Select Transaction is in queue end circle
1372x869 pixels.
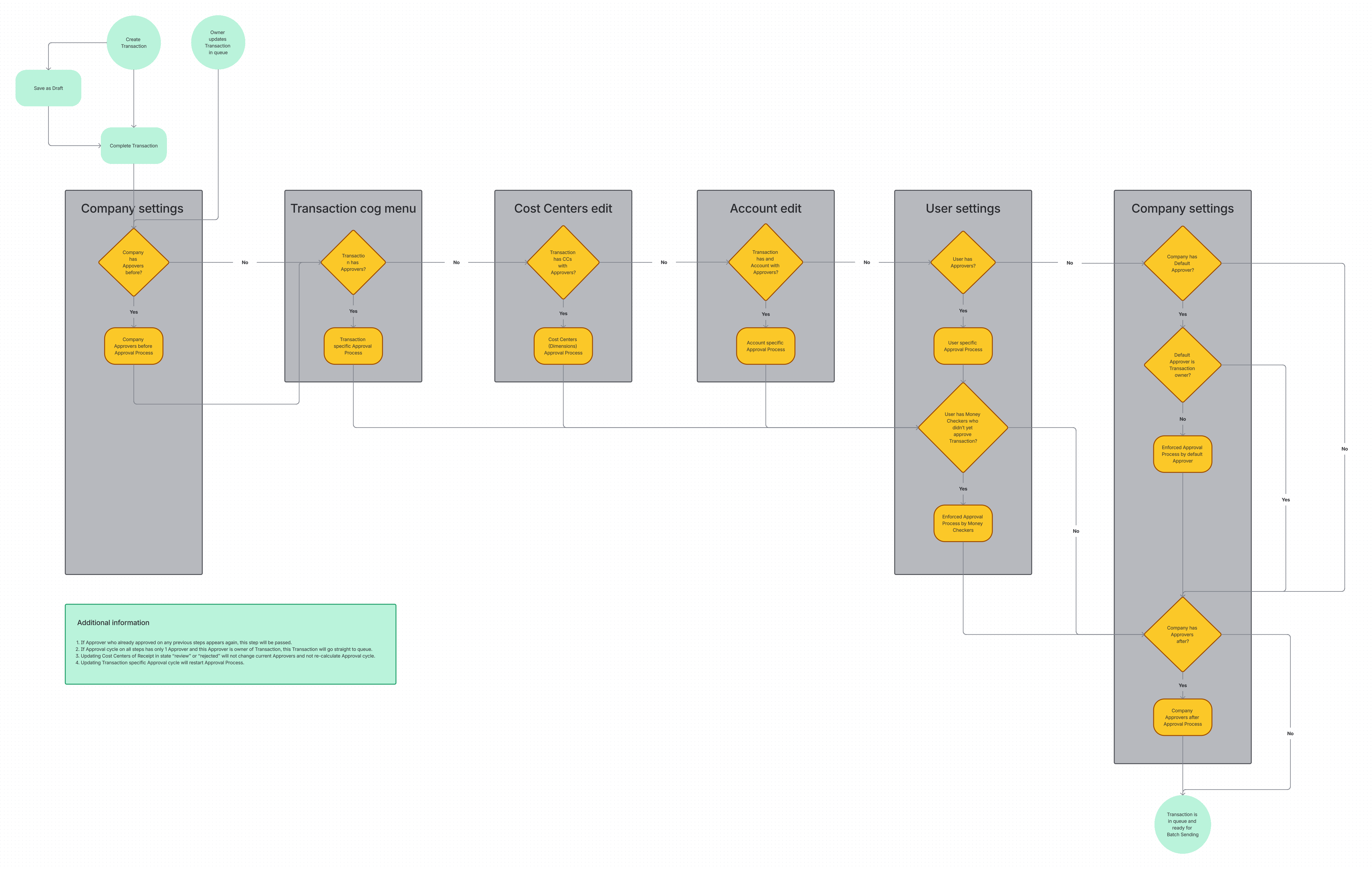point(1182,824)
